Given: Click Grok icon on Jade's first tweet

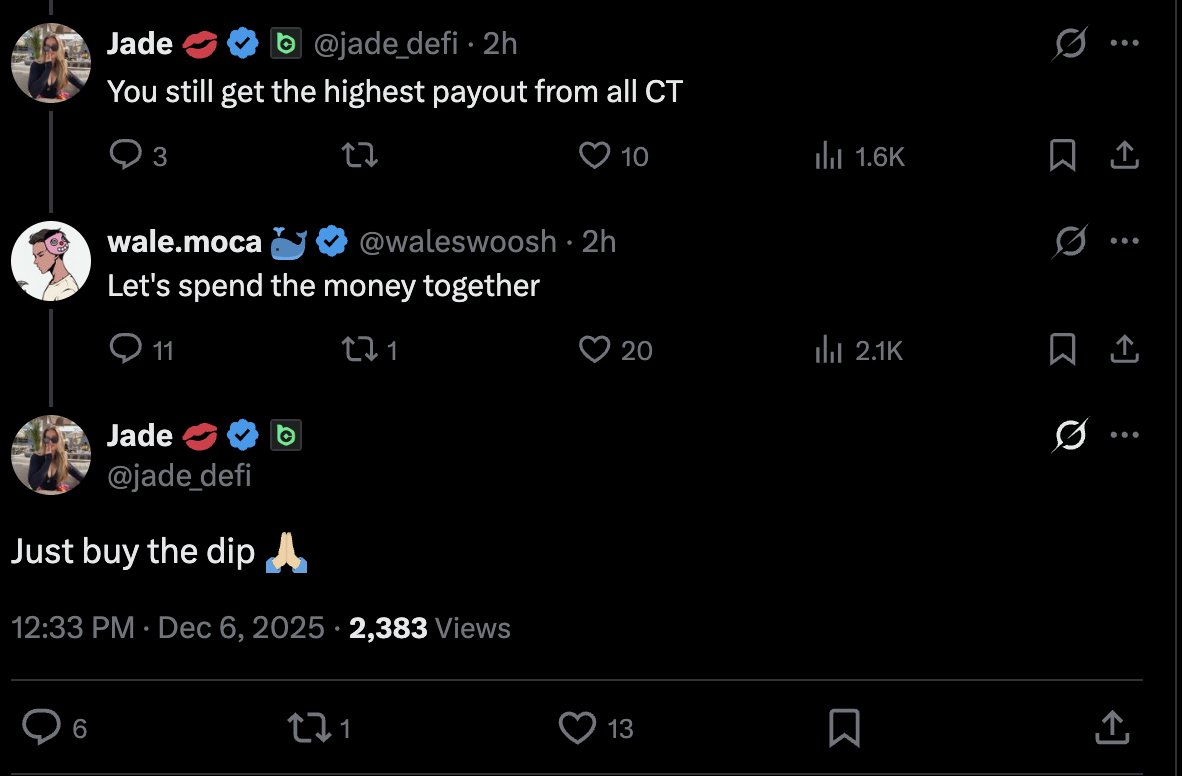Looking at the screenshot, I should [x=1070, y=44].
